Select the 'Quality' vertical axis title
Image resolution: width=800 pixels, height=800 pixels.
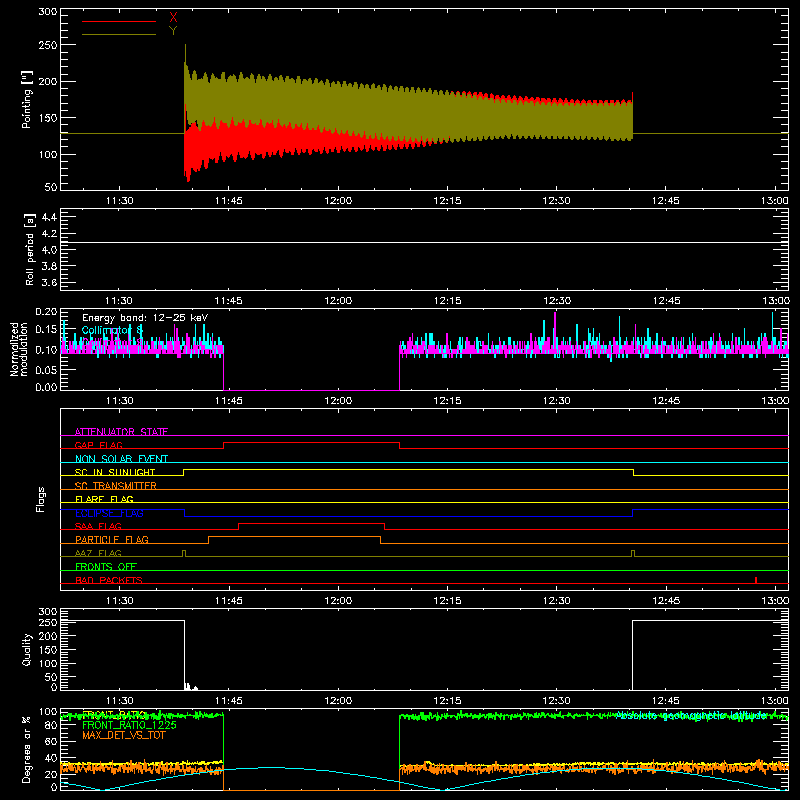[27, 649]
